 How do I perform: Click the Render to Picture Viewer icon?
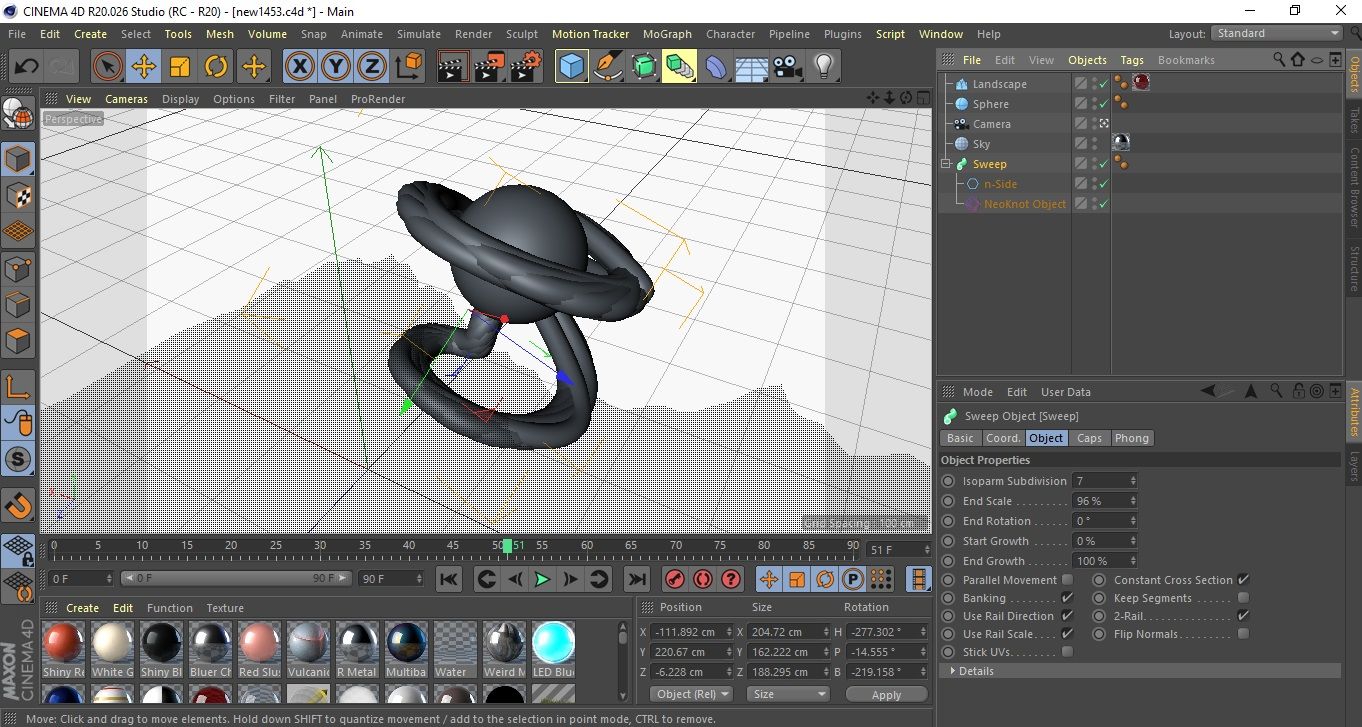489,67
